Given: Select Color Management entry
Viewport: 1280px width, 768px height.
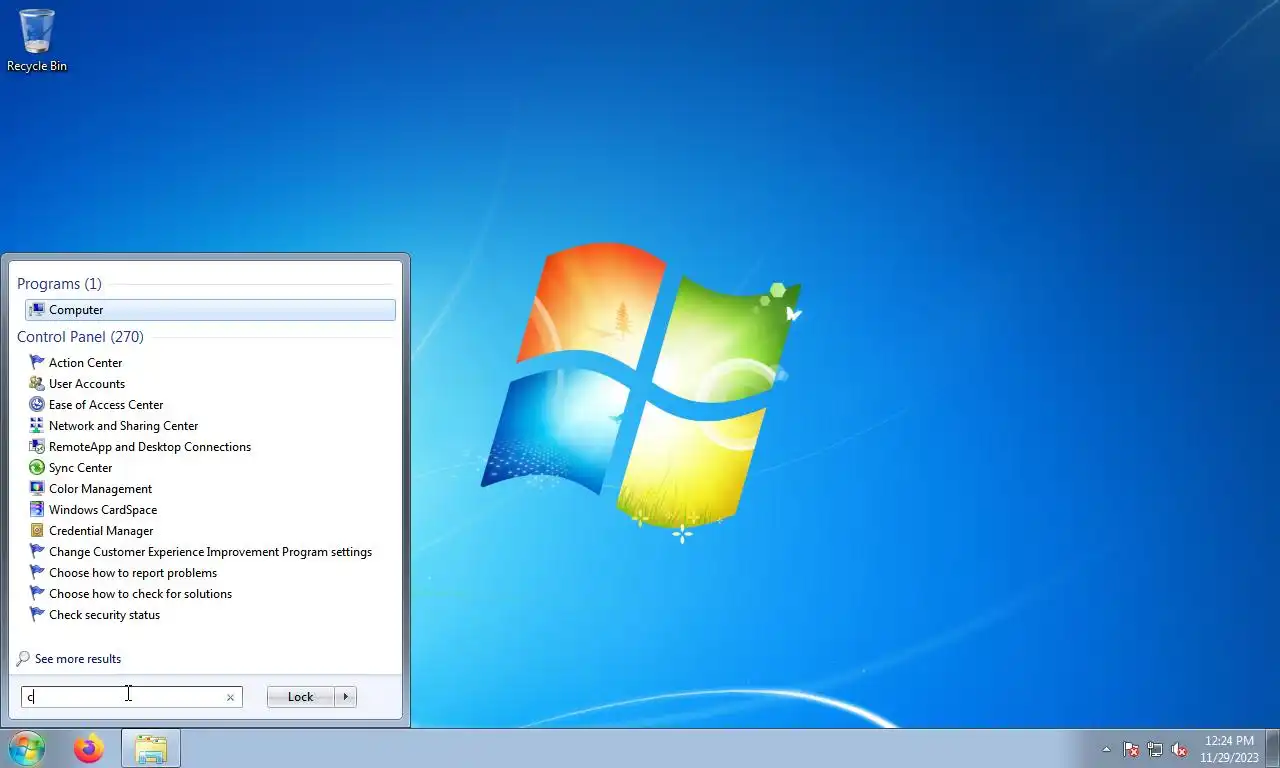Looking at the screenshot, I should (100, 489).
